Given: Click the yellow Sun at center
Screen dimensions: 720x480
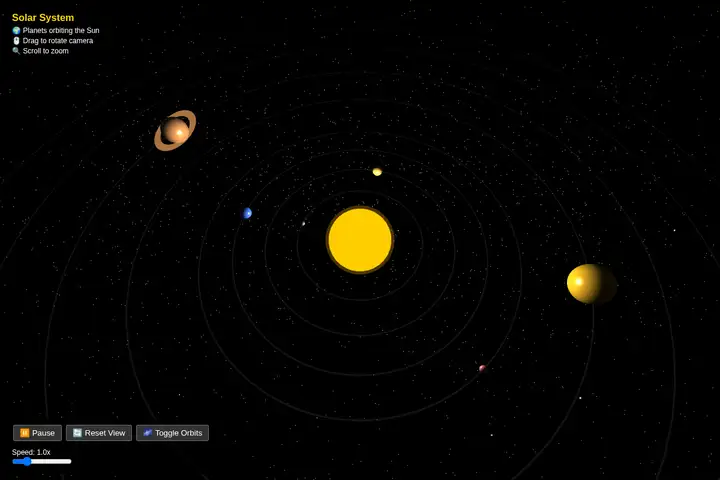Looking at the screenshot, I should click(x=360, y=240).
